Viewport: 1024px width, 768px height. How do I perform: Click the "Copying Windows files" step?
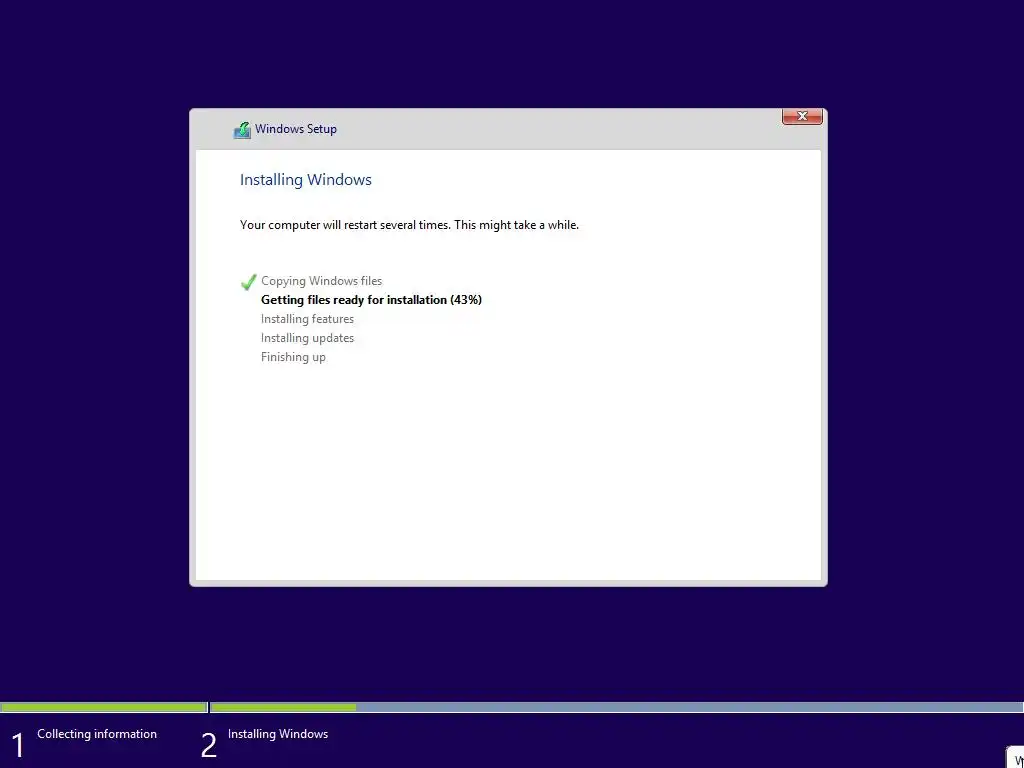pos(321,281)
